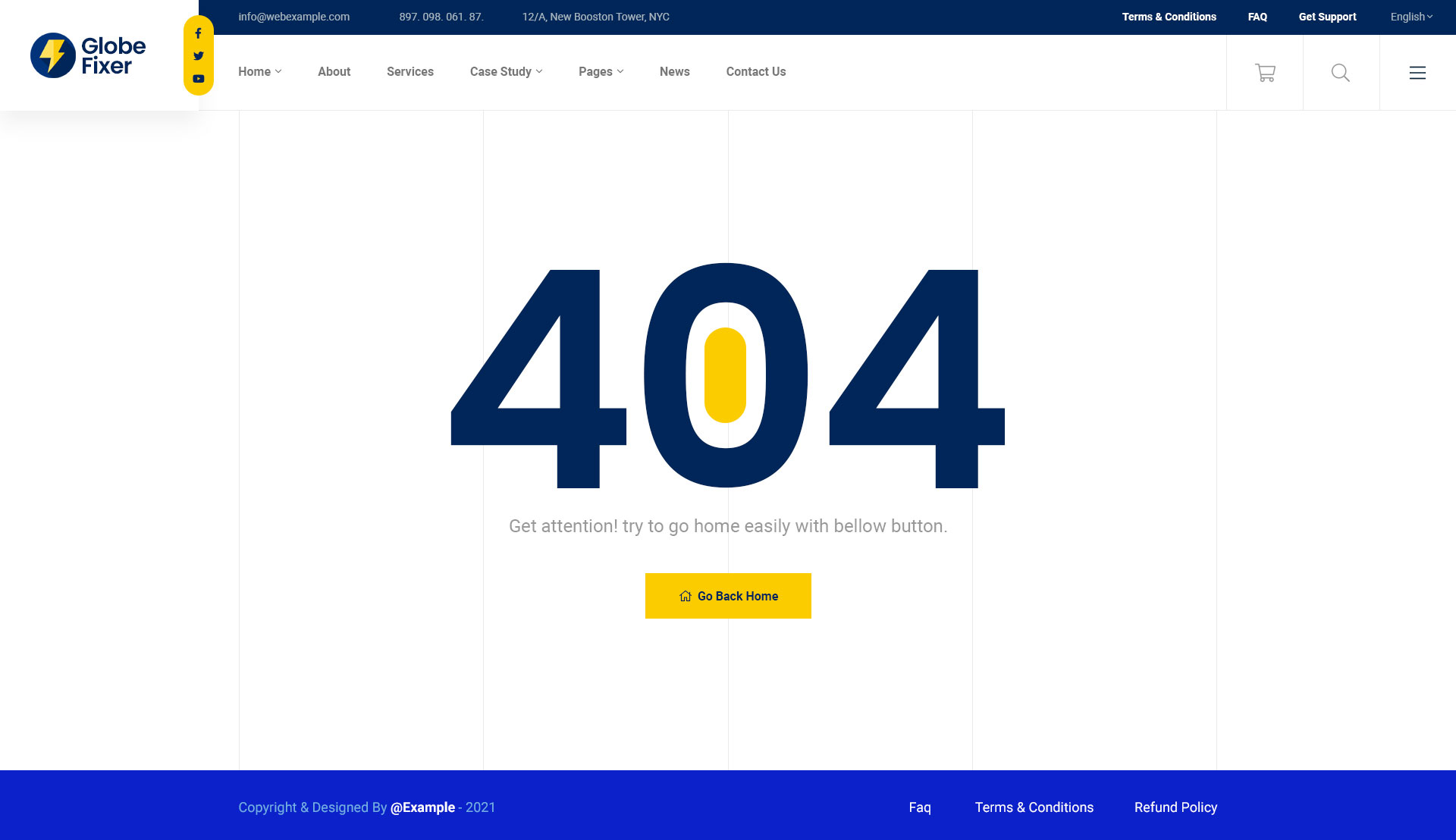Select About in the navigation menu
The height and width of the screenshot is (840, 1456).
tap(334, 71)
